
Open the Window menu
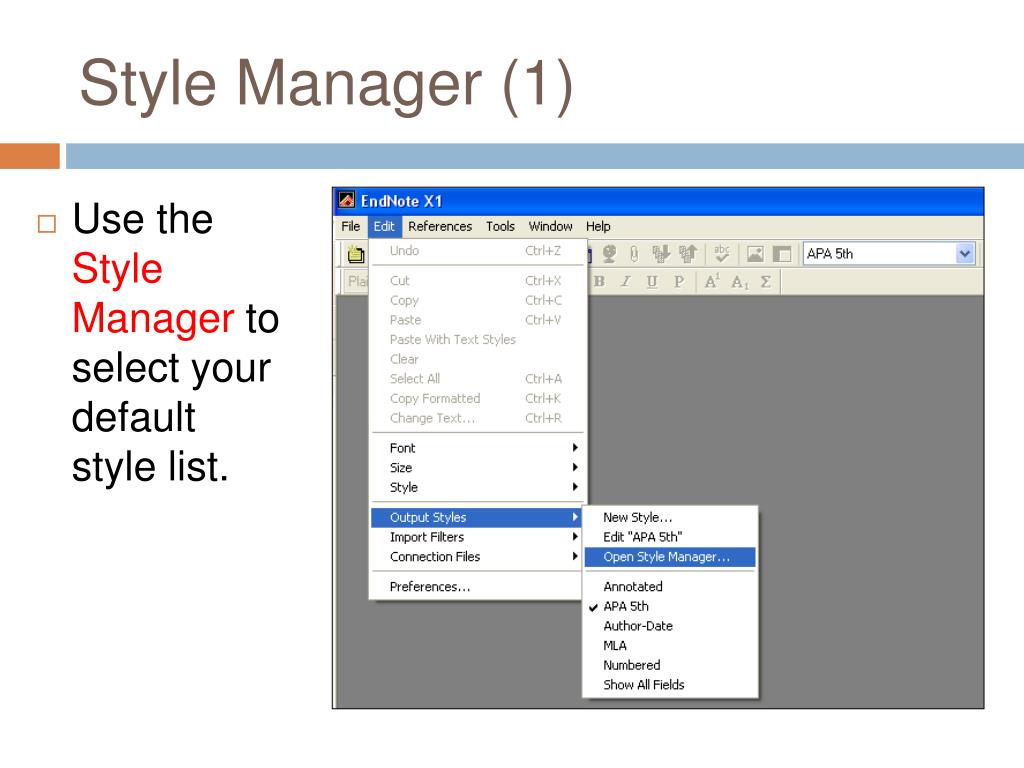coord(551,226)
